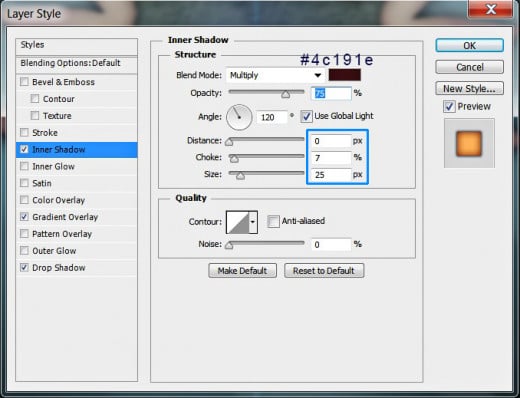Image resolution: width=520 pixels, height=398 pixels.
Task: Enable the Stroke effect checkbox
Action: point(24,132)
